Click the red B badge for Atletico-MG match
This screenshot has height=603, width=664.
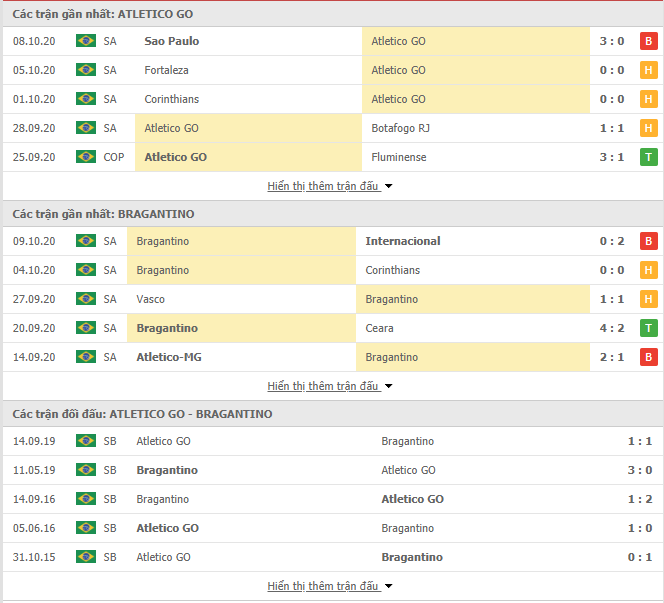tap(648, 357)
